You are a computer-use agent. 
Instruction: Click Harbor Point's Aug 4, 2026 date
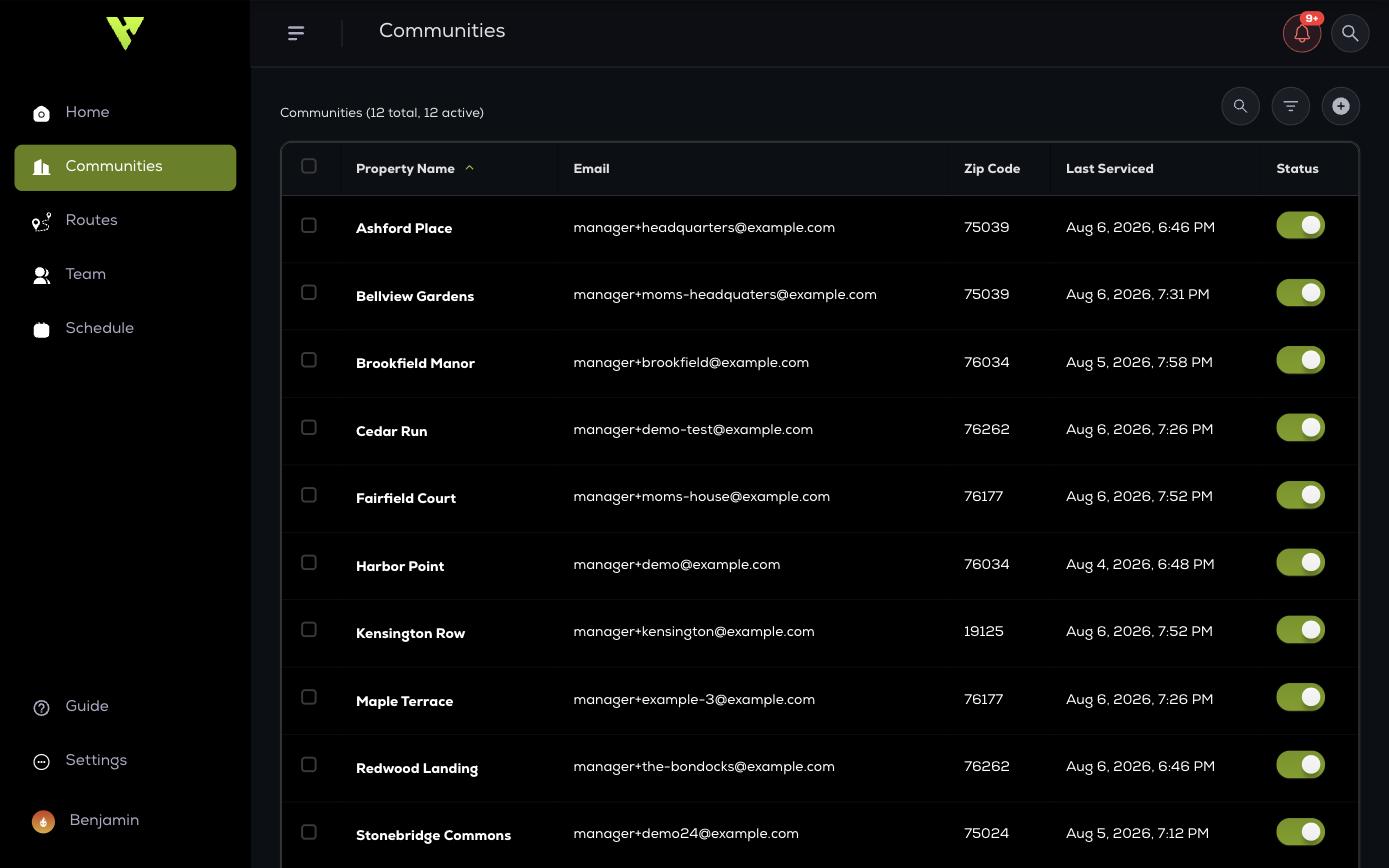[1140, 565]
